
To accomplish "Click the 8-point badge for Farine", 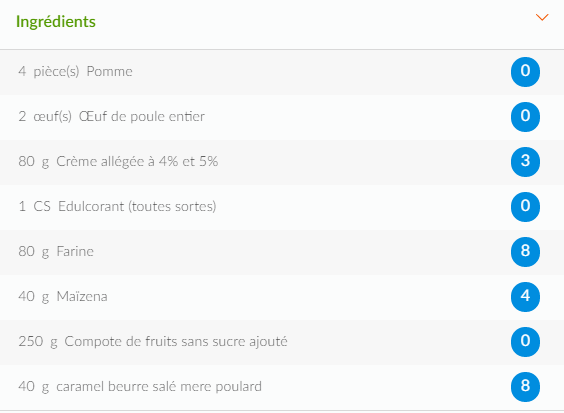I will [x=525, y=251].
